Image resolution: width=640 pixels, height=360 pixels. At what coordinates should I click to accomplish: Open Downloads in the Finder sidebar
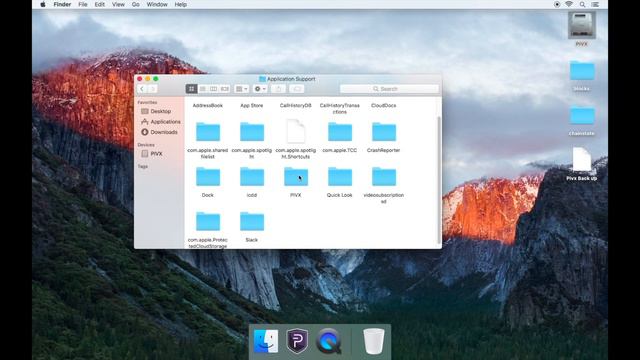[160, 132]
